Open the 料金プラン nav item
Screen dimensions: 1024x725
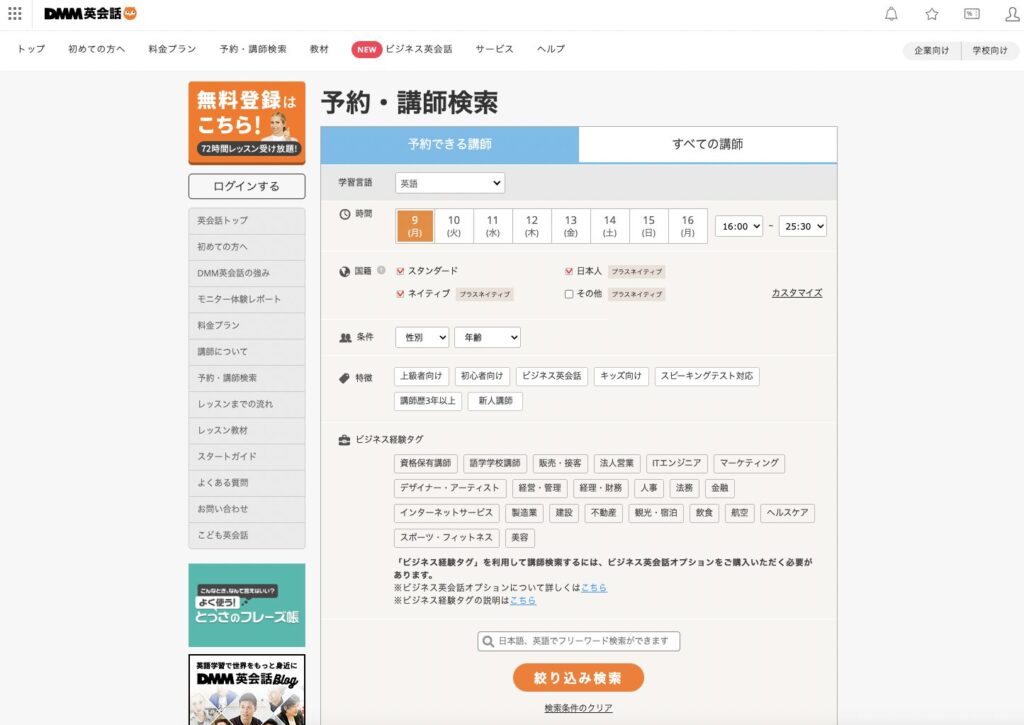[x=172, y=49]
